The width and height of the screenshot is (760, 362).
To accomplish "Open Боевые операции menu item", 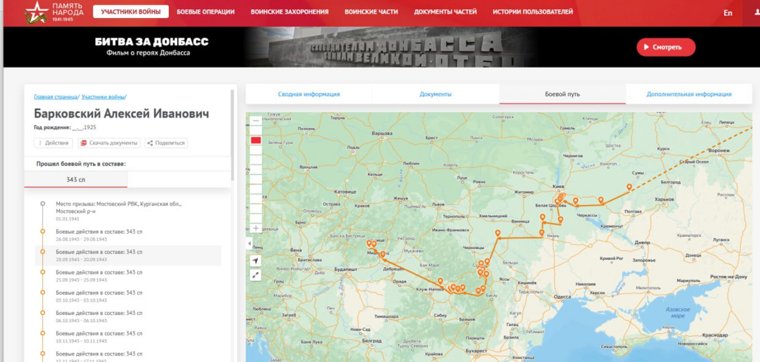I will 206,12.
